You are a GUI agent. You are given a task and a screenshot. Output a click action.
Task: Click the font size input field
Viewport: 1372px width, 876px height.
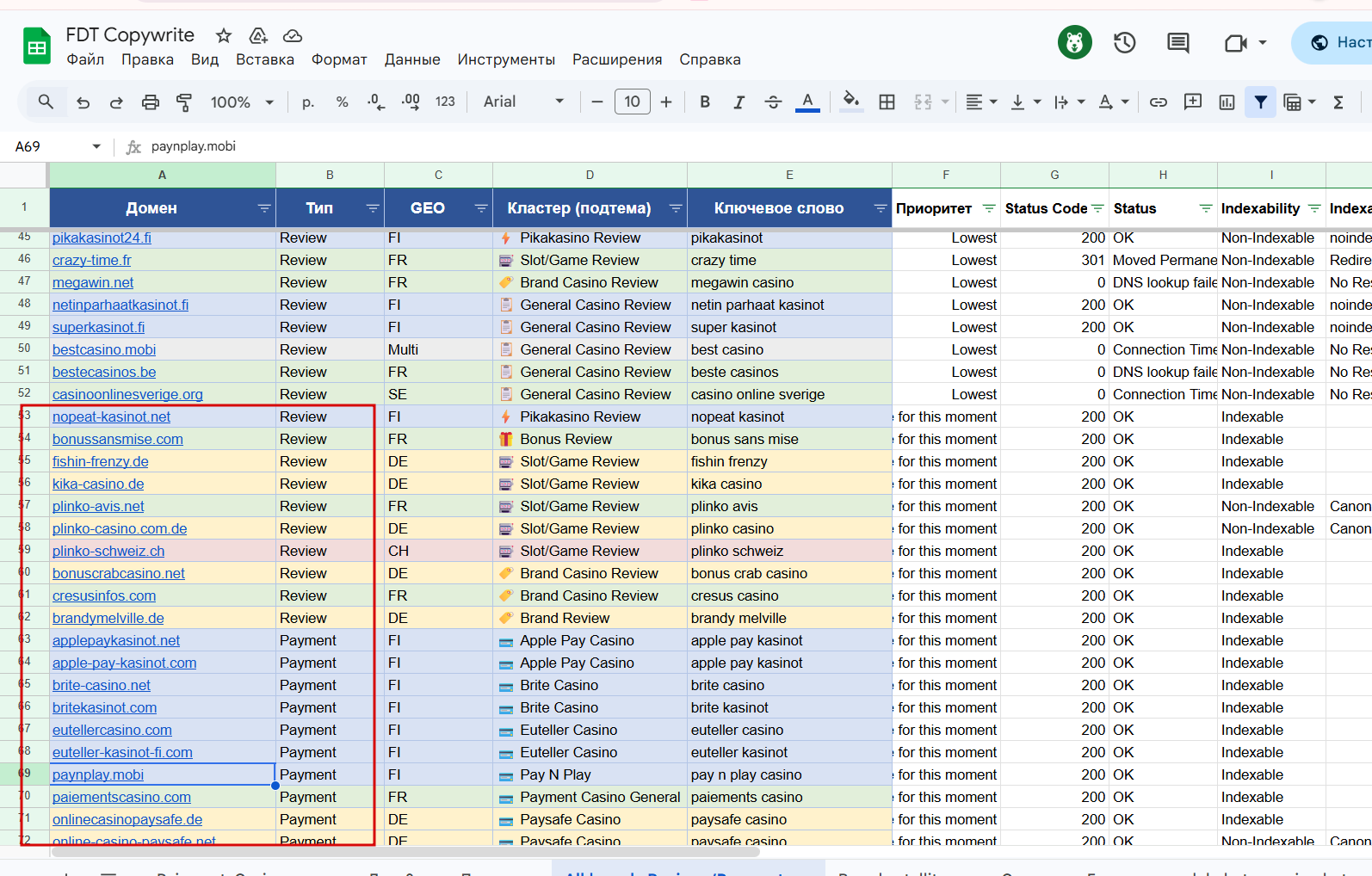[632, 102]
